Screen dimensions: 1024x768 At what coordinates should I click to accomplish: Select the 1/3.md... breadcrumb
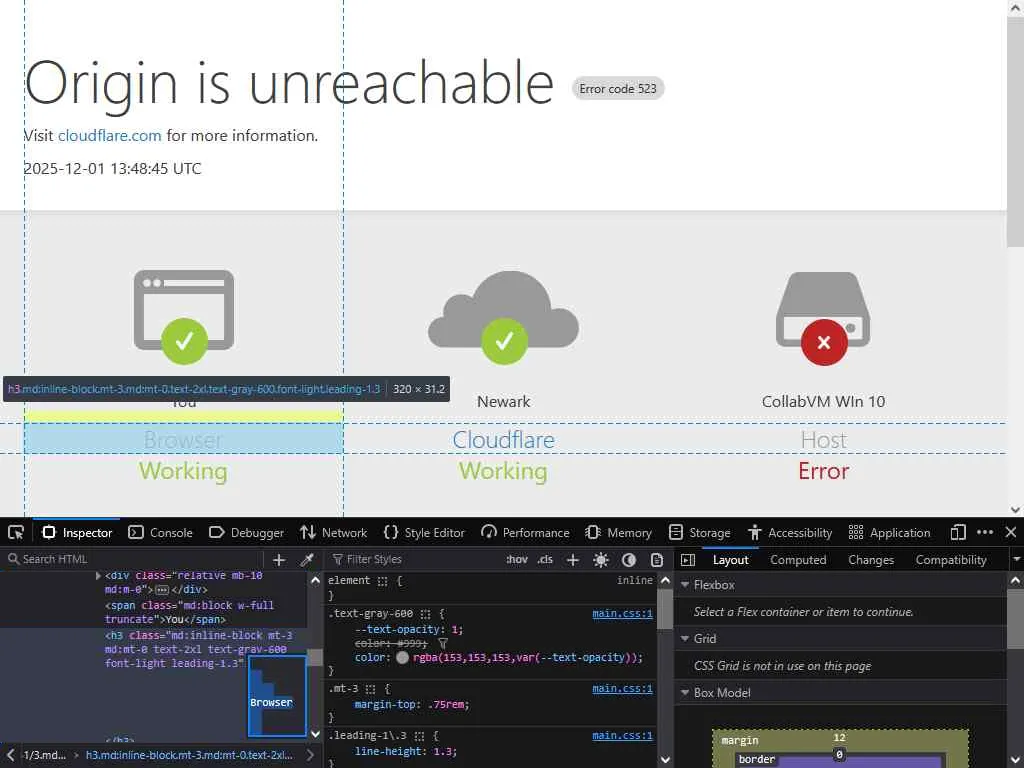point(44,755)
